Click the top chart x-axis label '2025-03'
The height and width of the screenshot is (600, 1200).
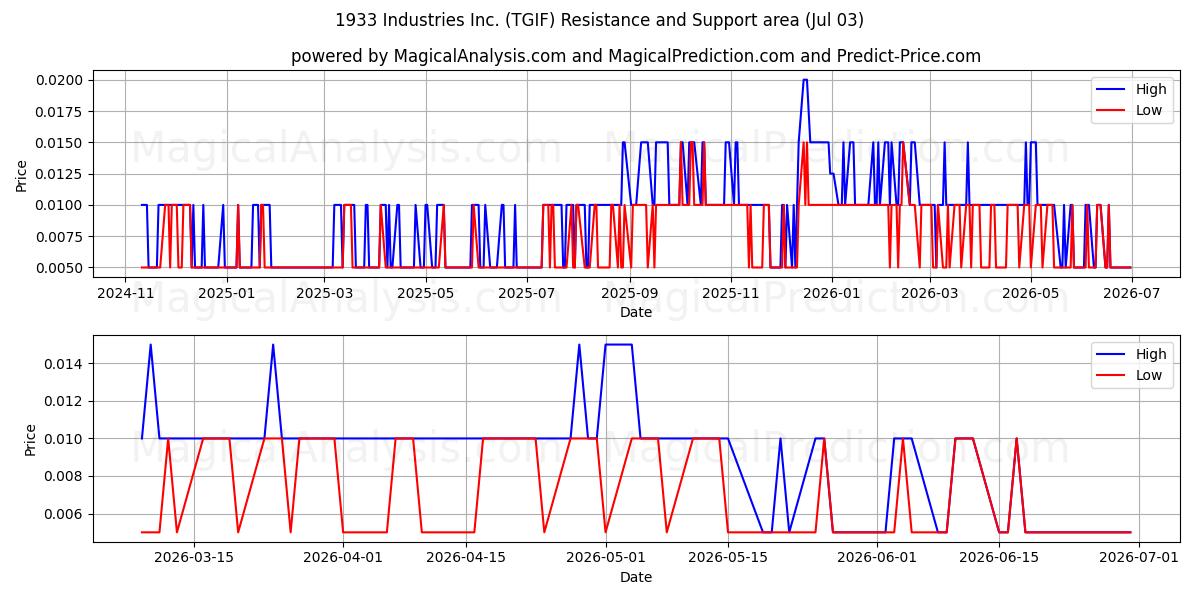pos(325,294)
